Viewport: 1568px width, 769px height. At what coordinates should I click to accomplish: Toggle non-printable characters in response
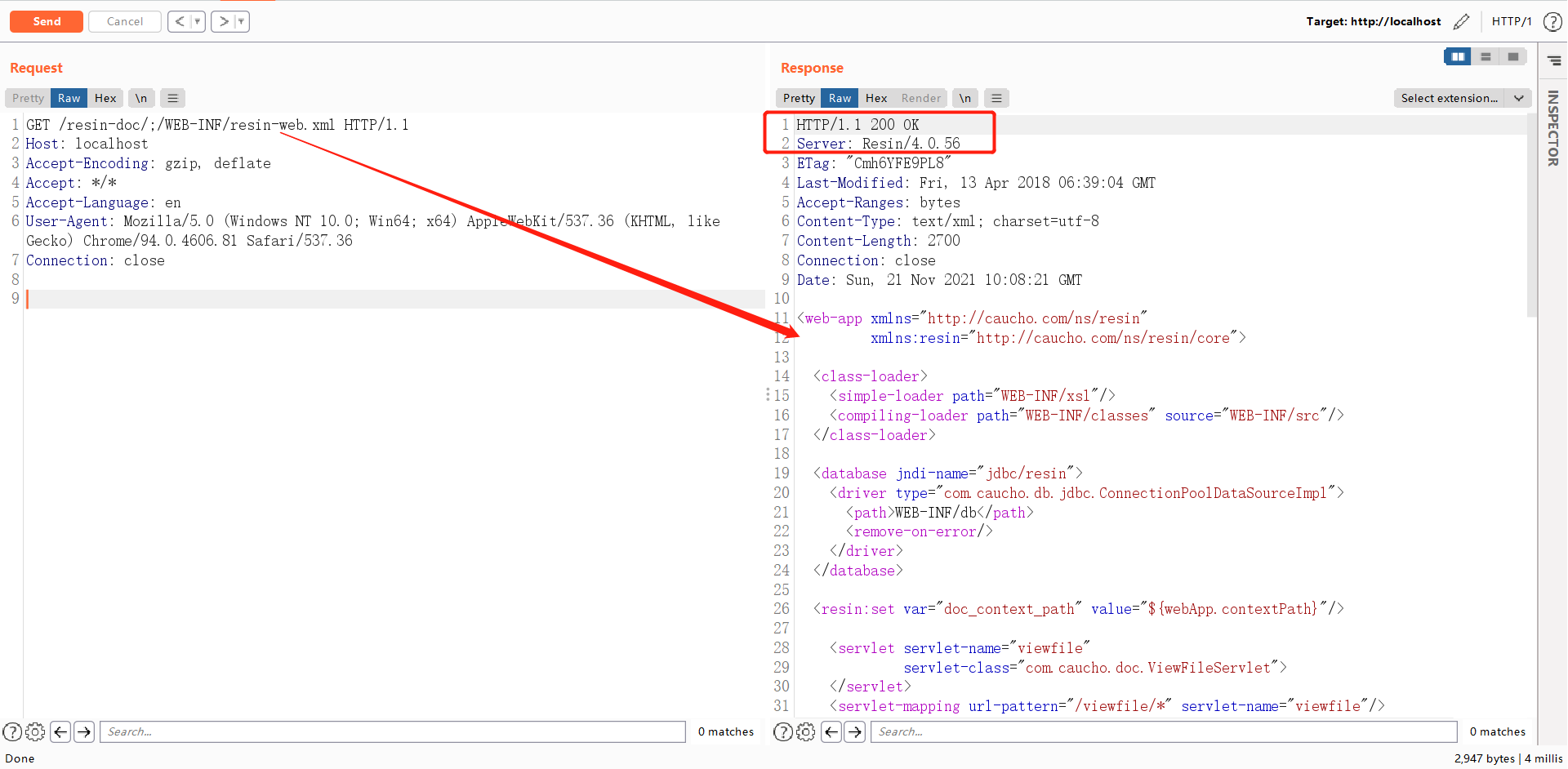965,98
